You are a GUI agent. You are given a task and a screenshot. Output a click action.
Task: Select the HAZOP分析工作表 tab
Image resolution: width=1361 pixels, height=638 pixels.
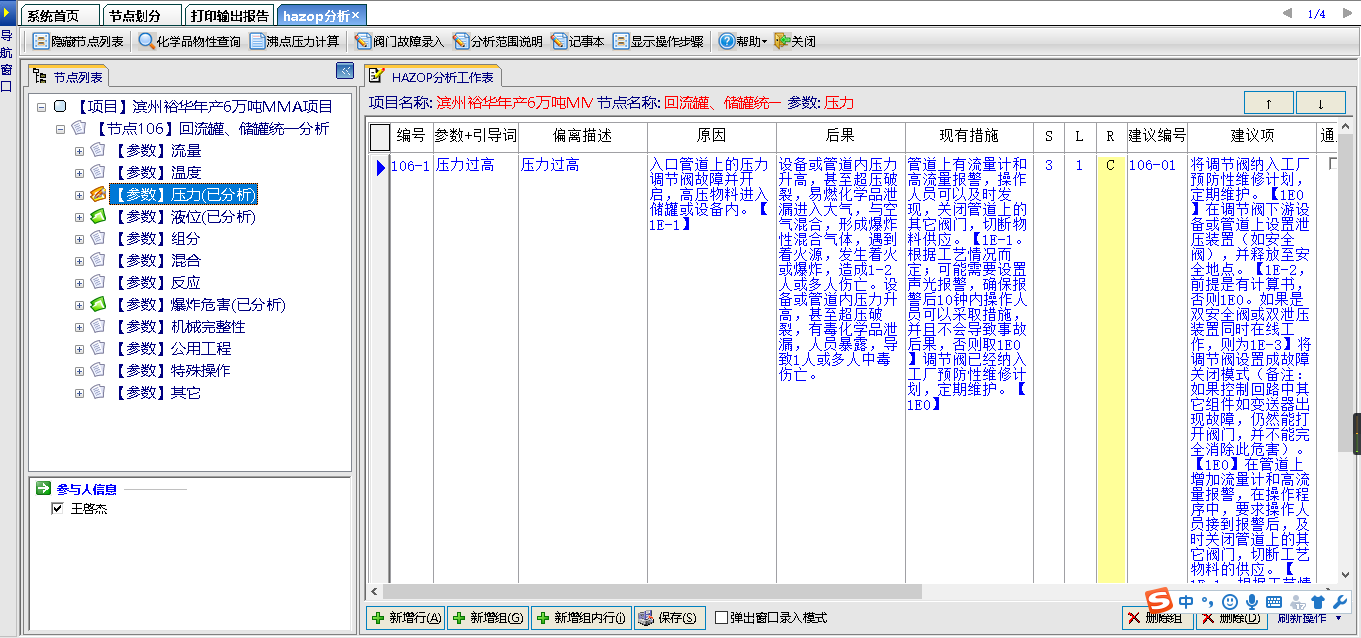(x=432, y=76)
